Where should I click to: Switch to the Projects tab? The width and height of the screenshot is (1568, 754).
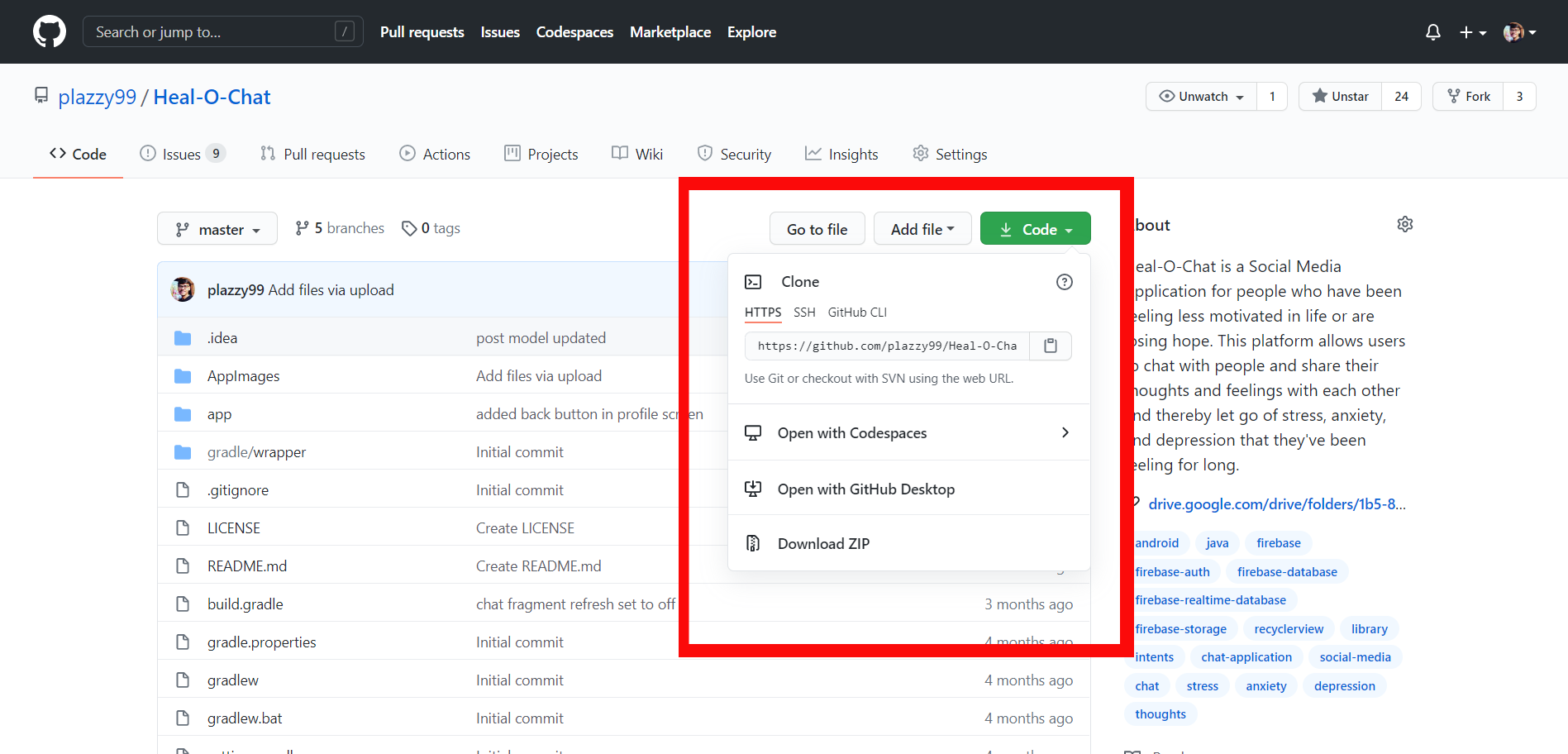(x=541, y=154)
